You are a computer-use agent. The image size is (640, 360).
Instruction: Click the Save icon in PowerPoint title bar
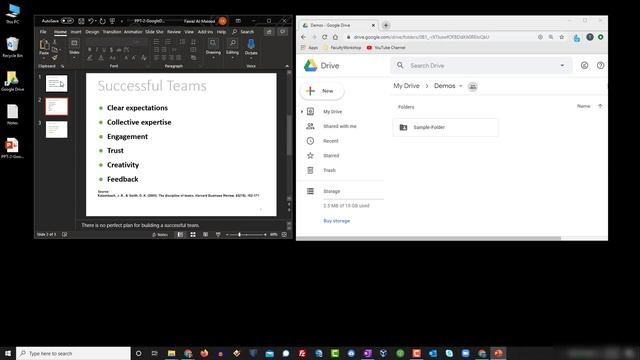[x=81, y=21]
